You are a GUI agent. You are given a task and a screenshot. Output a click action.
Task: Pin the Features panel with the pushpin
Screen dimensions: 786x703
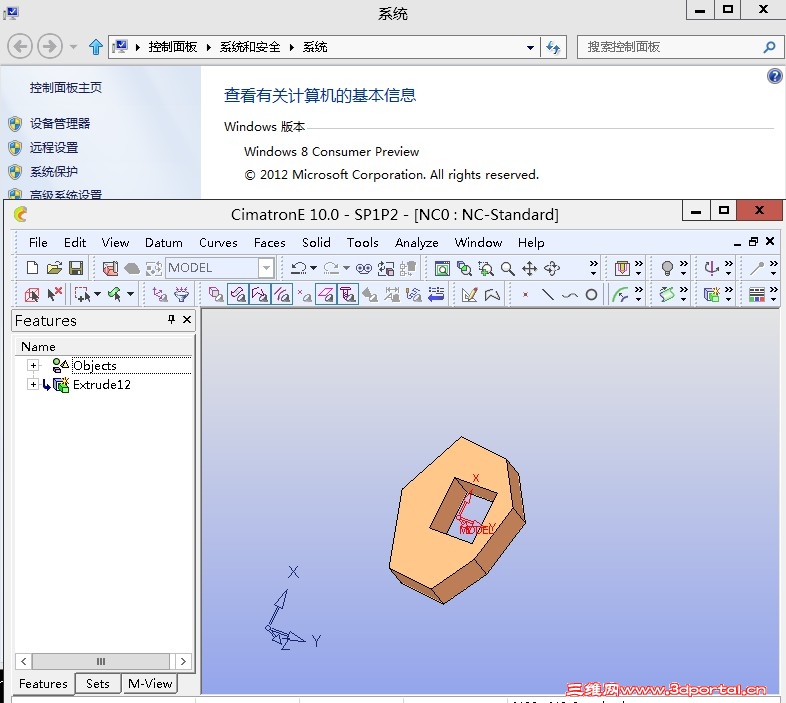click(171, 319)
